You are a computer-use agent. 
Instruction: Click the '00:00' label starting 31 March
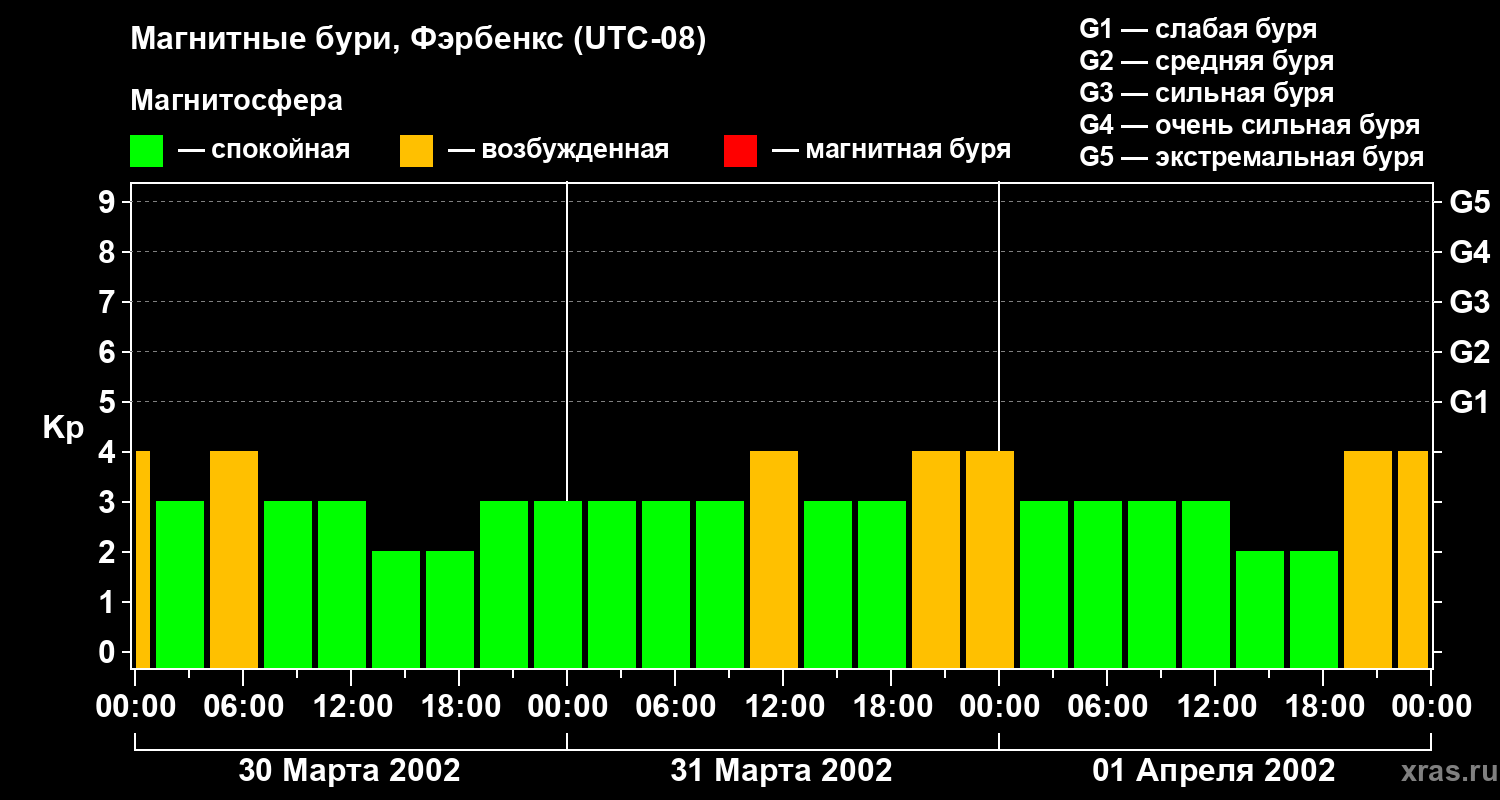pyautogui.click(x=567, y=707)
